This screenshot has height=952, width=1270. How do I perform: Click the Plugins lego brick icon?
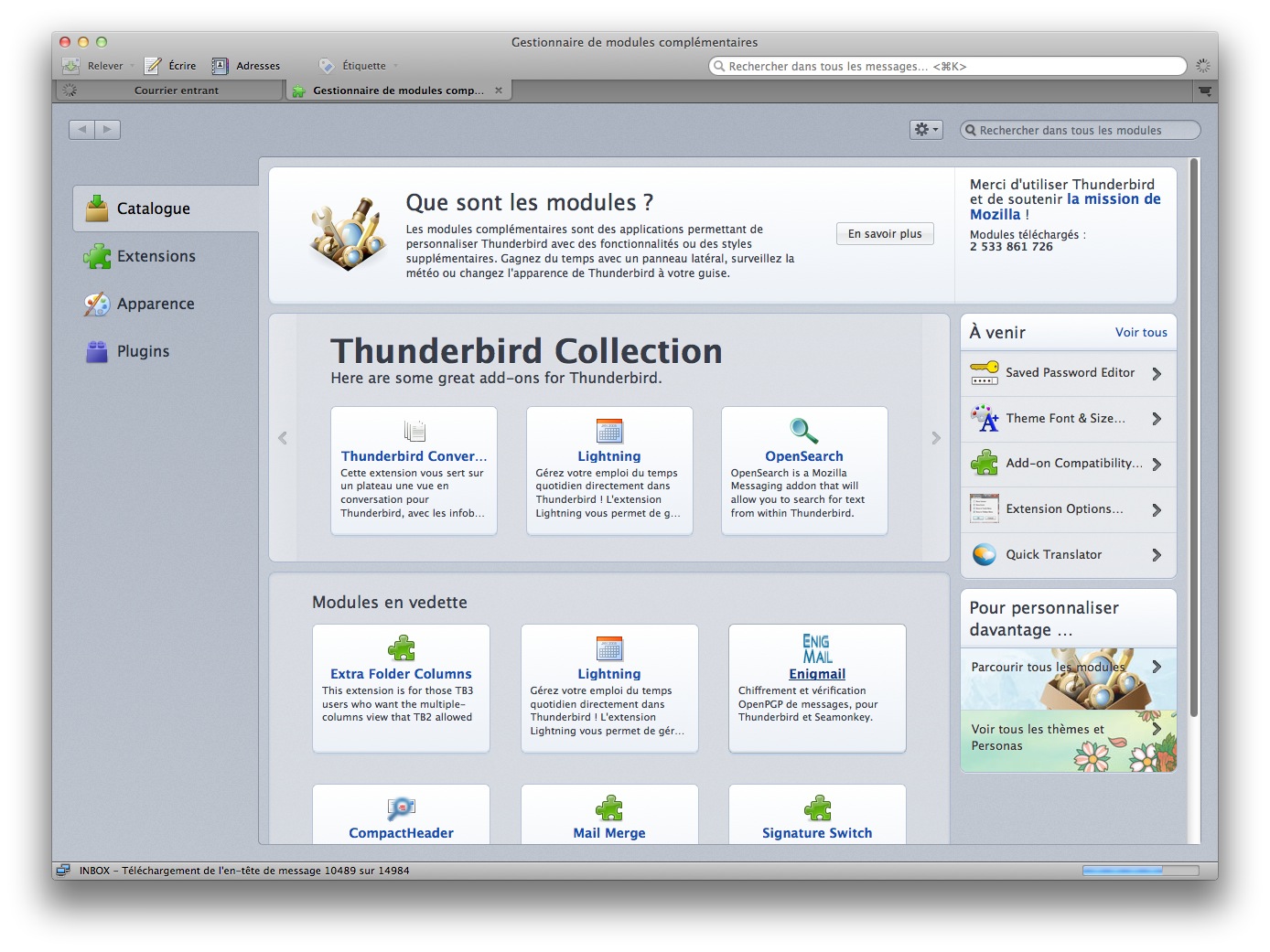click(97, 352)
